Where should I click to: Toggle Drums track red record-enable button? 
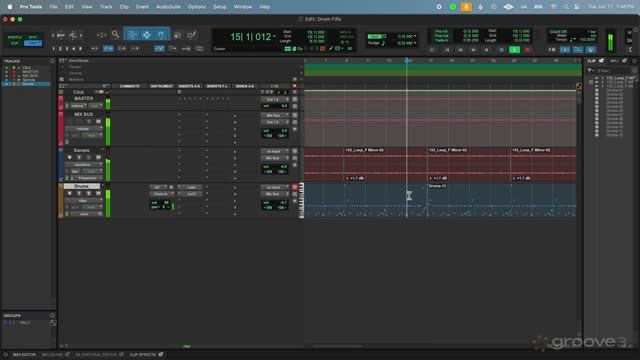pyautogui.click(x=295, y=187)
